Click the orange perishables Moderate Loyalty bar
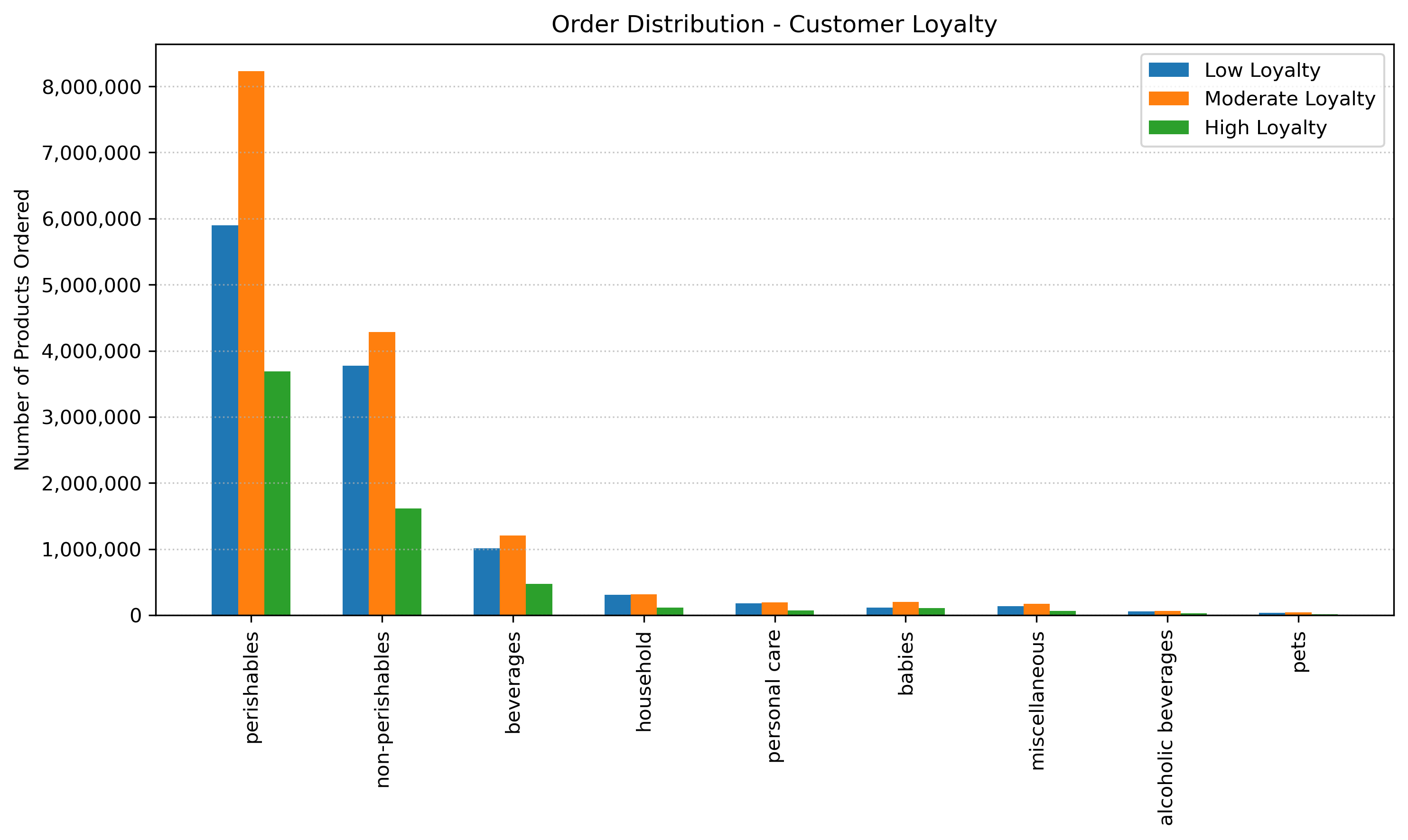 pyautogui.click(x=251, y=342)
